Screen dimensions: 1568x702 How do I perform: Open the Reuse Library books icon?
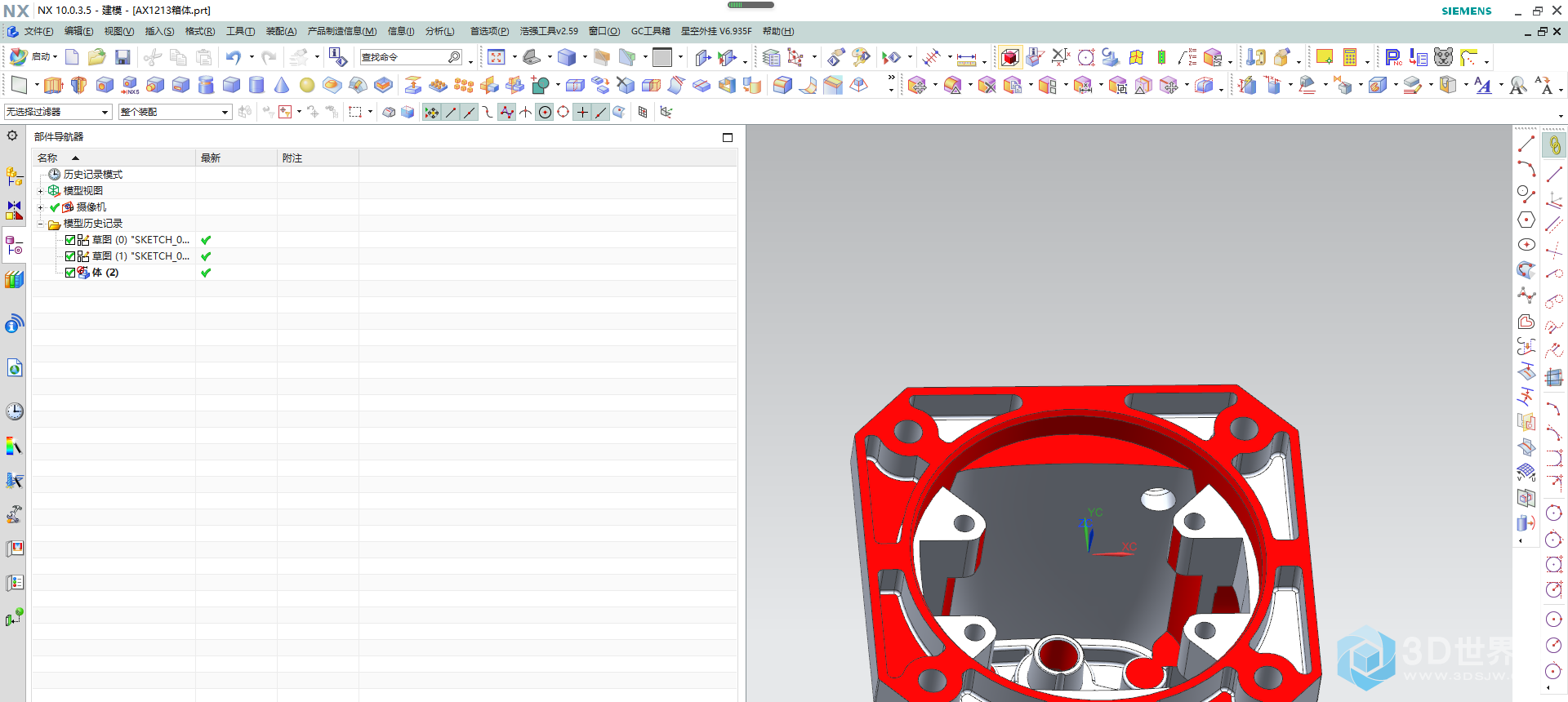point(14,280)
